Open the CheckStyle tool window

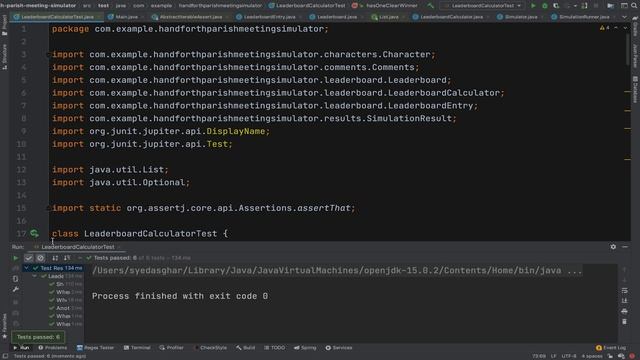coord(210,348)
